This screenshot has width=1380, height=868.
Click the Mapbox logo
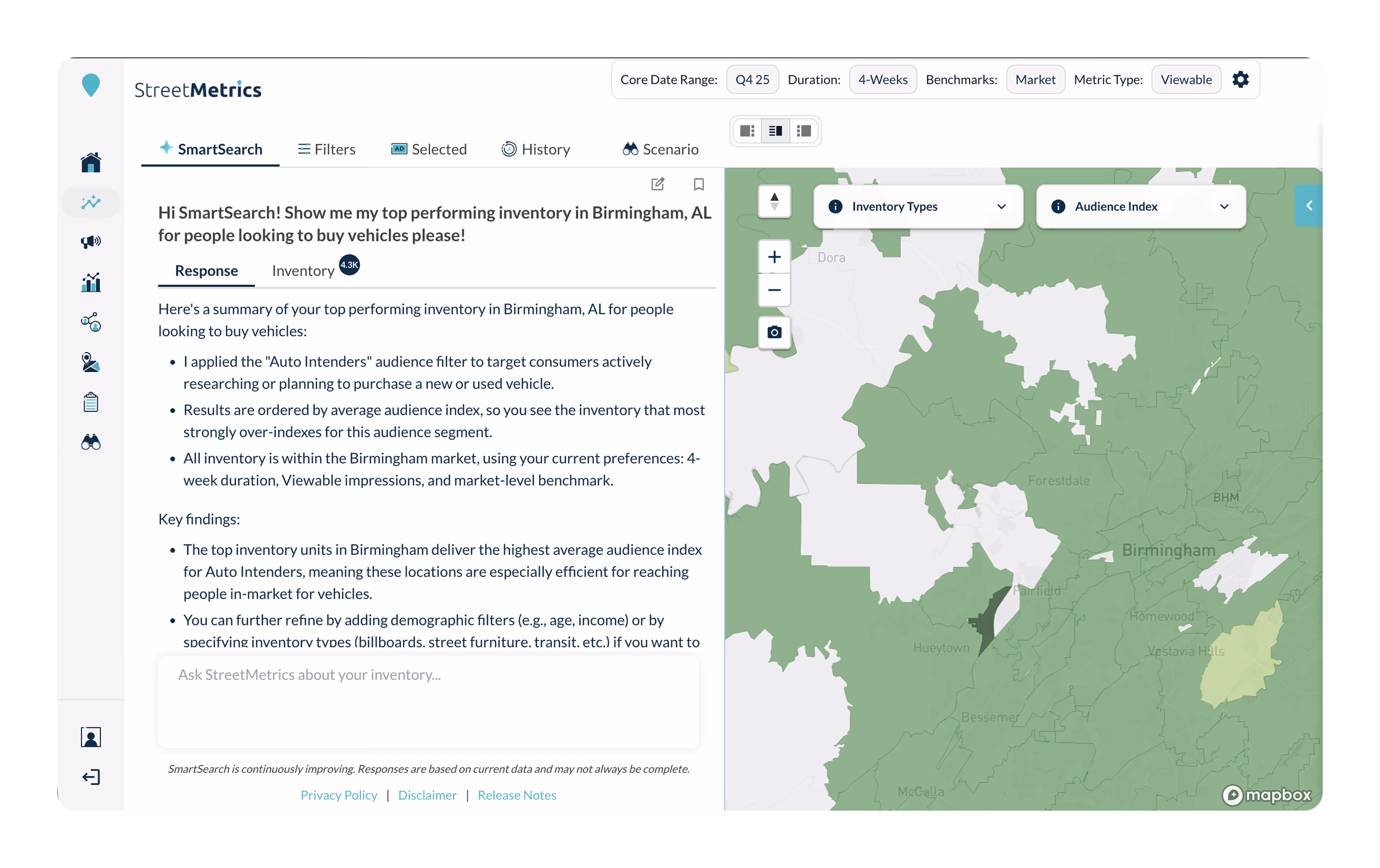click(x=1267, y=795)
